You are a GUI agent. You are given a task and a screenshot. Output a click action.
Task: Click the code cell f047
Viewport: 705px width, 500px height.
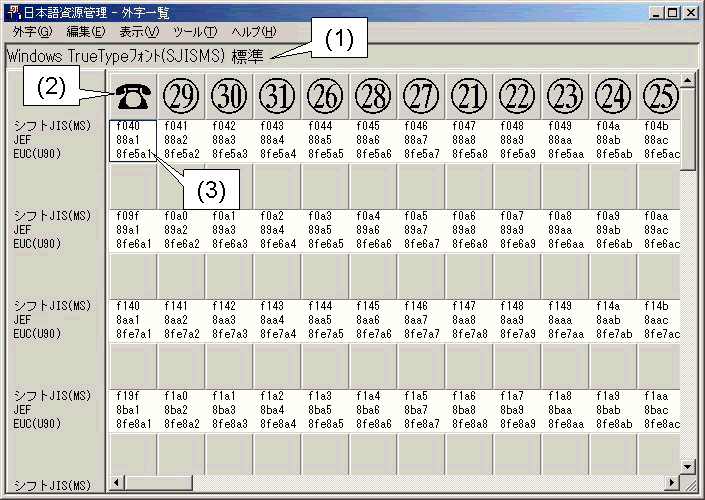point(465,126)
